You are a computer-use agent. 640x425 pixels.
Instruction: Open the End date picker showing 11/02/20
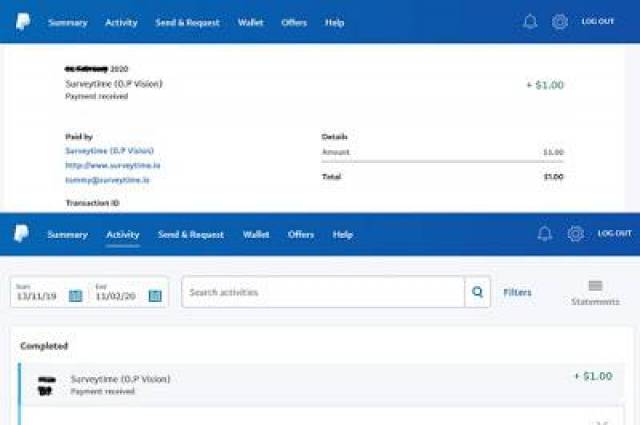pos(118,295)
